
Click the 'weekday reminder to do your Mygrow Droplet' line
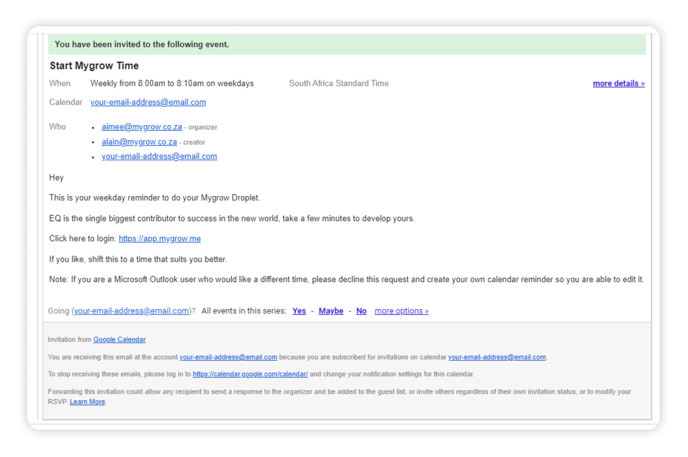point(154,198)
